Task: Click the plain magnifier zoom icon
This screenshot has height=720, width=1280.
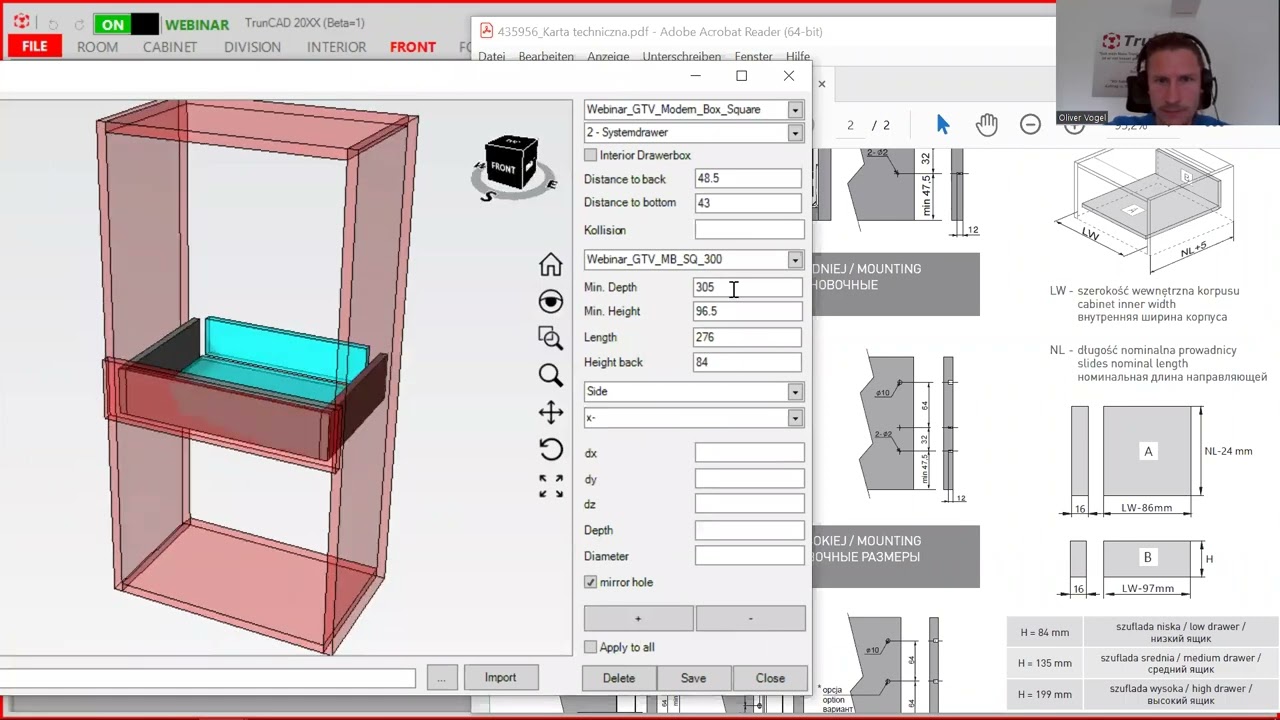Action: coord(550,375)
